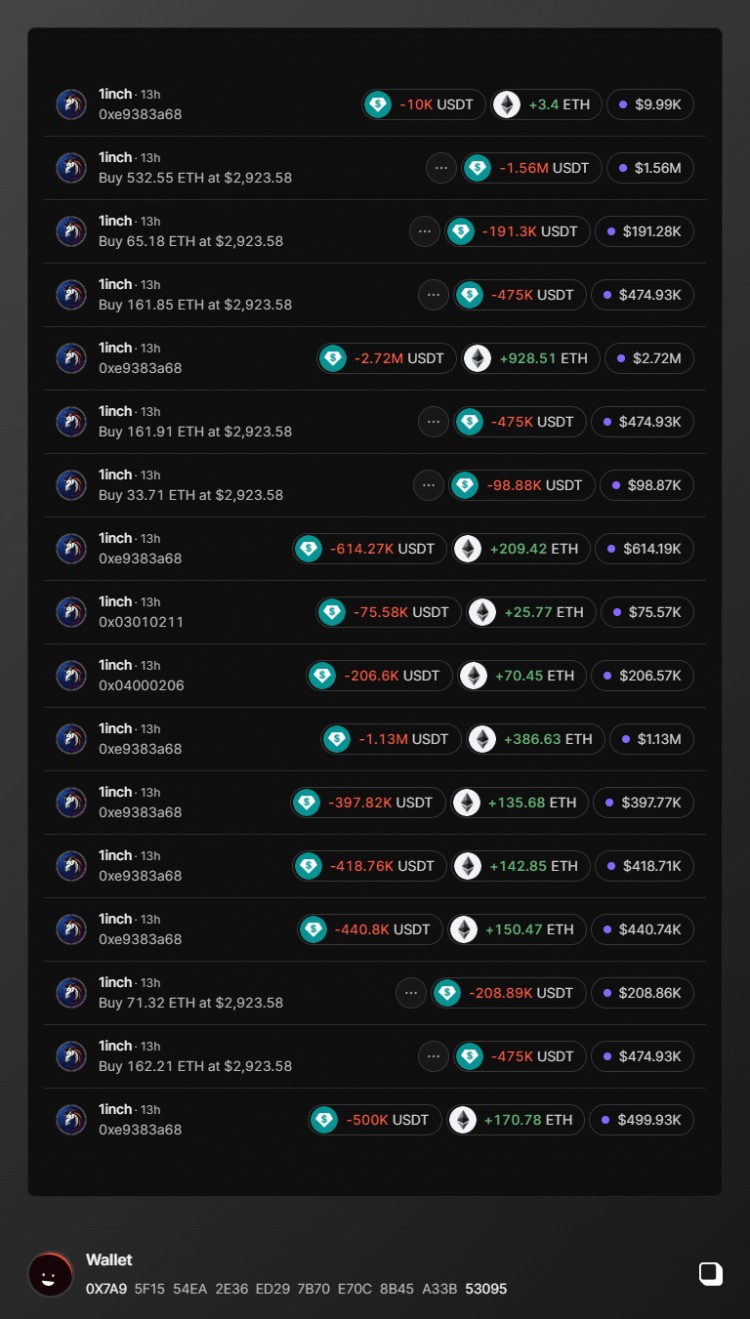
Task: Click the ETH icon next to +3.4 ETH
Action: tap(507, 104)
